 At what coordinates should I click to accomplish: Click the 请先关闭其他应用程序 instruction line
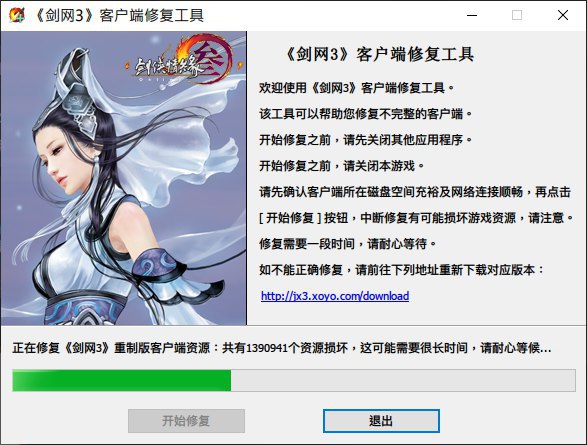click(x=365, y=140)
